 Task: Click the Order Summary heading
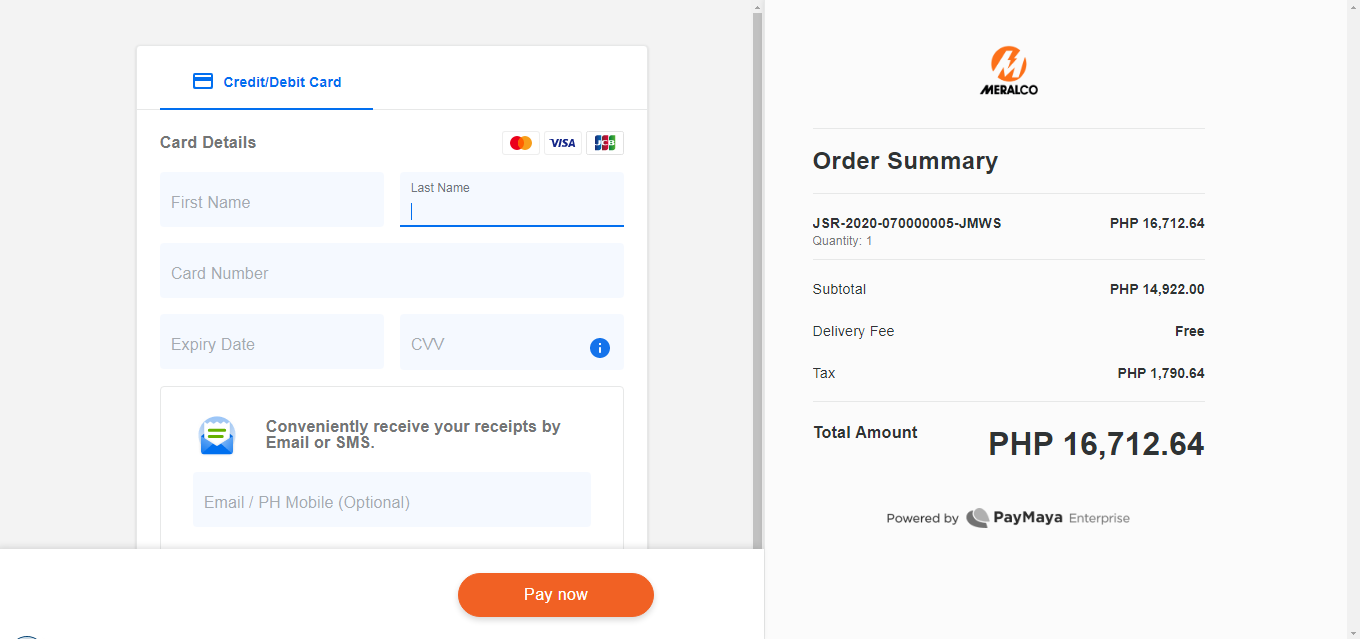[905, 161]
